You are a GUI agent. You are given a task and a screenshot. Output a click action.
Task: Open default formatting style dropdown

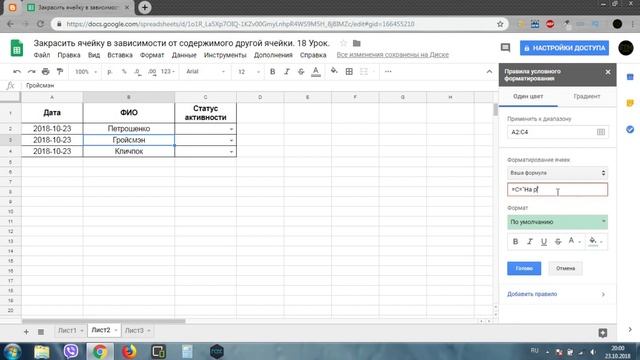557,222
